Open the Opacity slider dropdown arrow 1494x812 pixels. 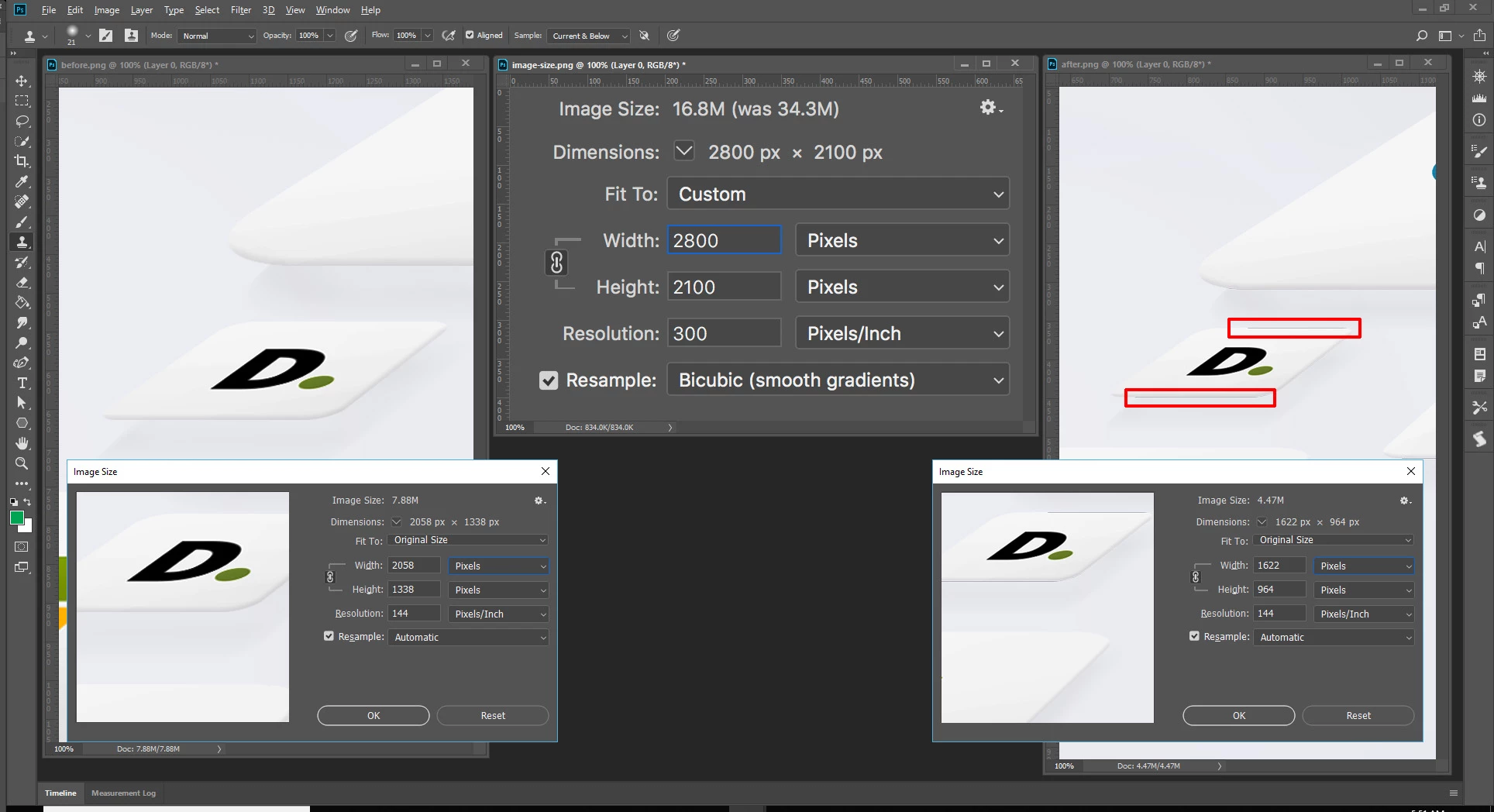(x=330, y=36)
